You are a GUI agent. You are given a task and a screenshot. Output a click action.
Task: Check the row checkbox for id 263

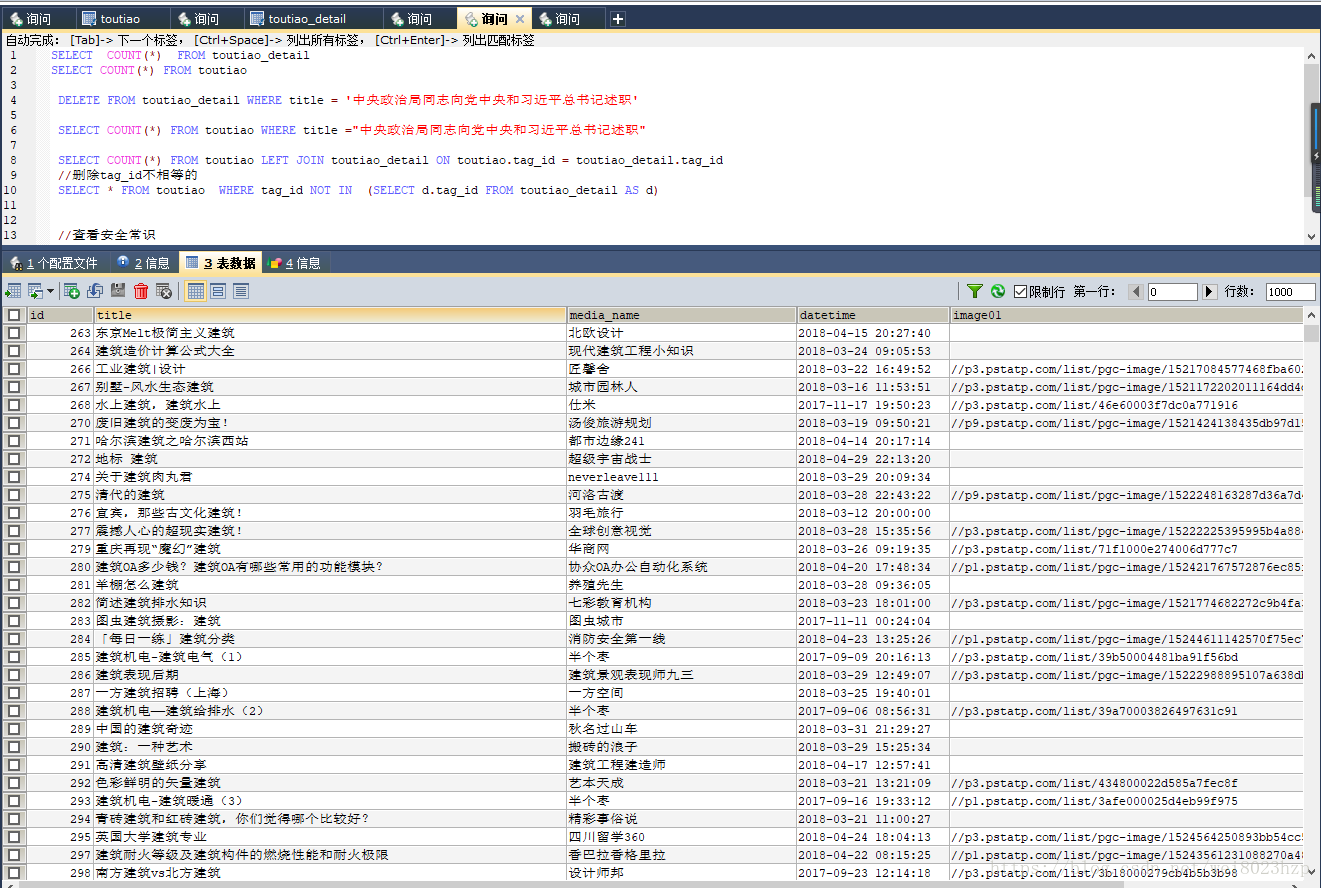click(x=13, y=333)
